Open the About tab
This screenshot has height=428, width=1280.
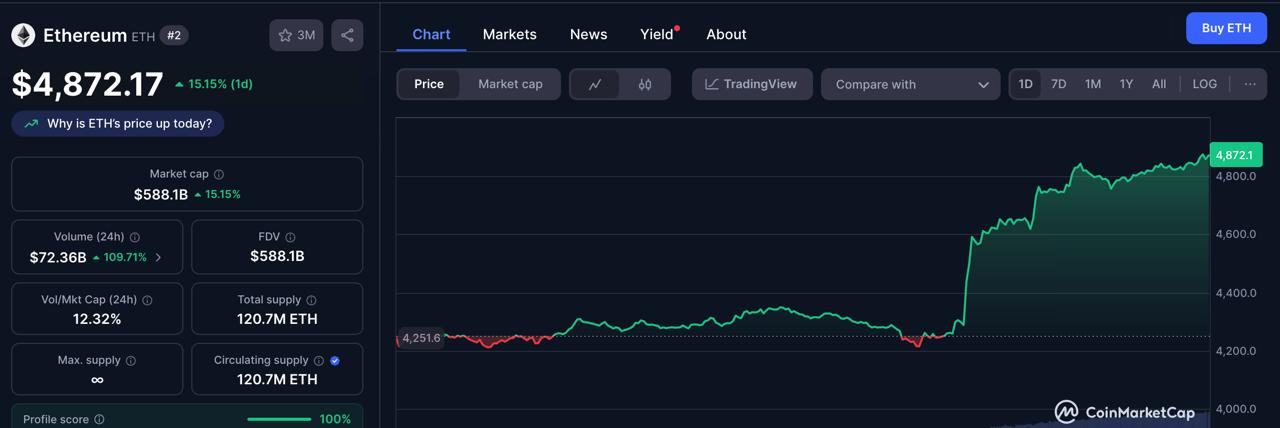[x=726, y=34]
